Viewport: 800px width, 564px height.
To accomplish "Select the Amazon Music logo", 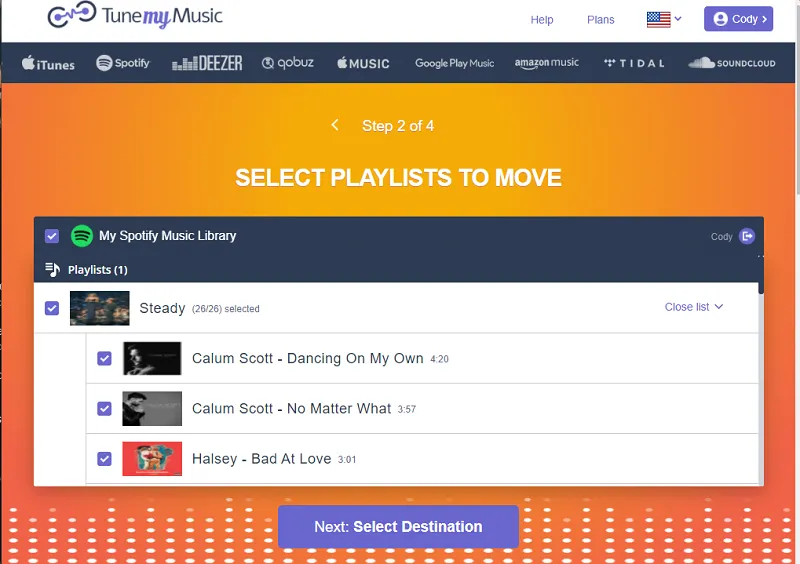I will [x=546, y=63].
